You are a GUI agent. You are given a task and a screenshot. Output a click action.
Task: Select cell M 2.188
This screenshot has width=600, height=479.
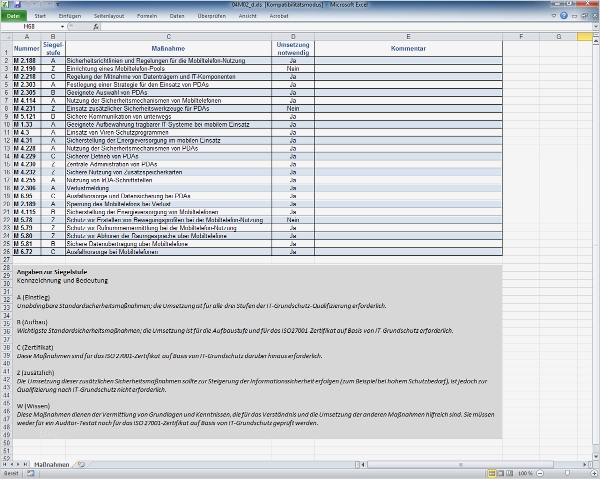pos(26,60)
